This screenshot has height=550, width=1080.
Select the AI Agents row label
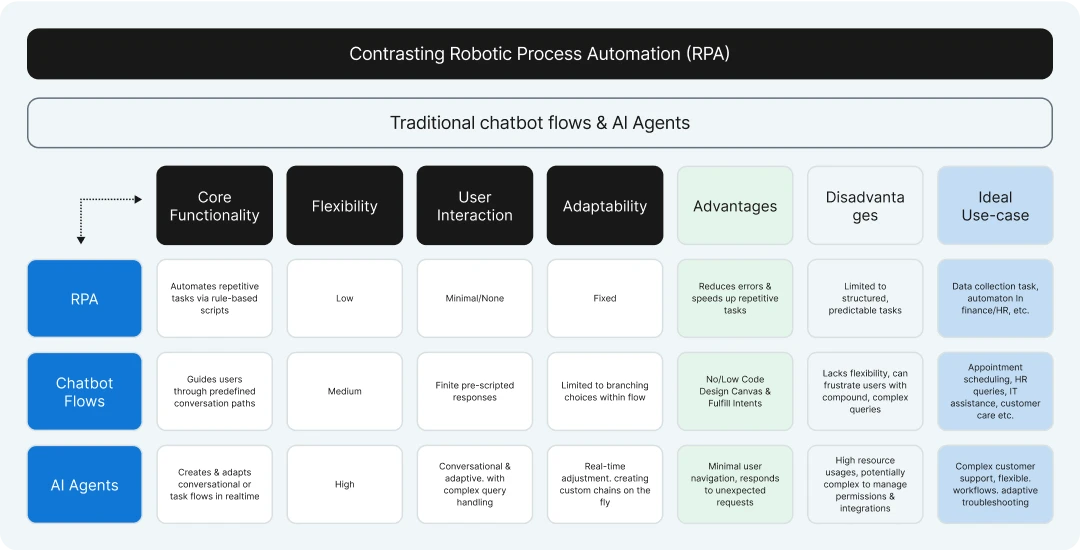click(x=85, y=485)
